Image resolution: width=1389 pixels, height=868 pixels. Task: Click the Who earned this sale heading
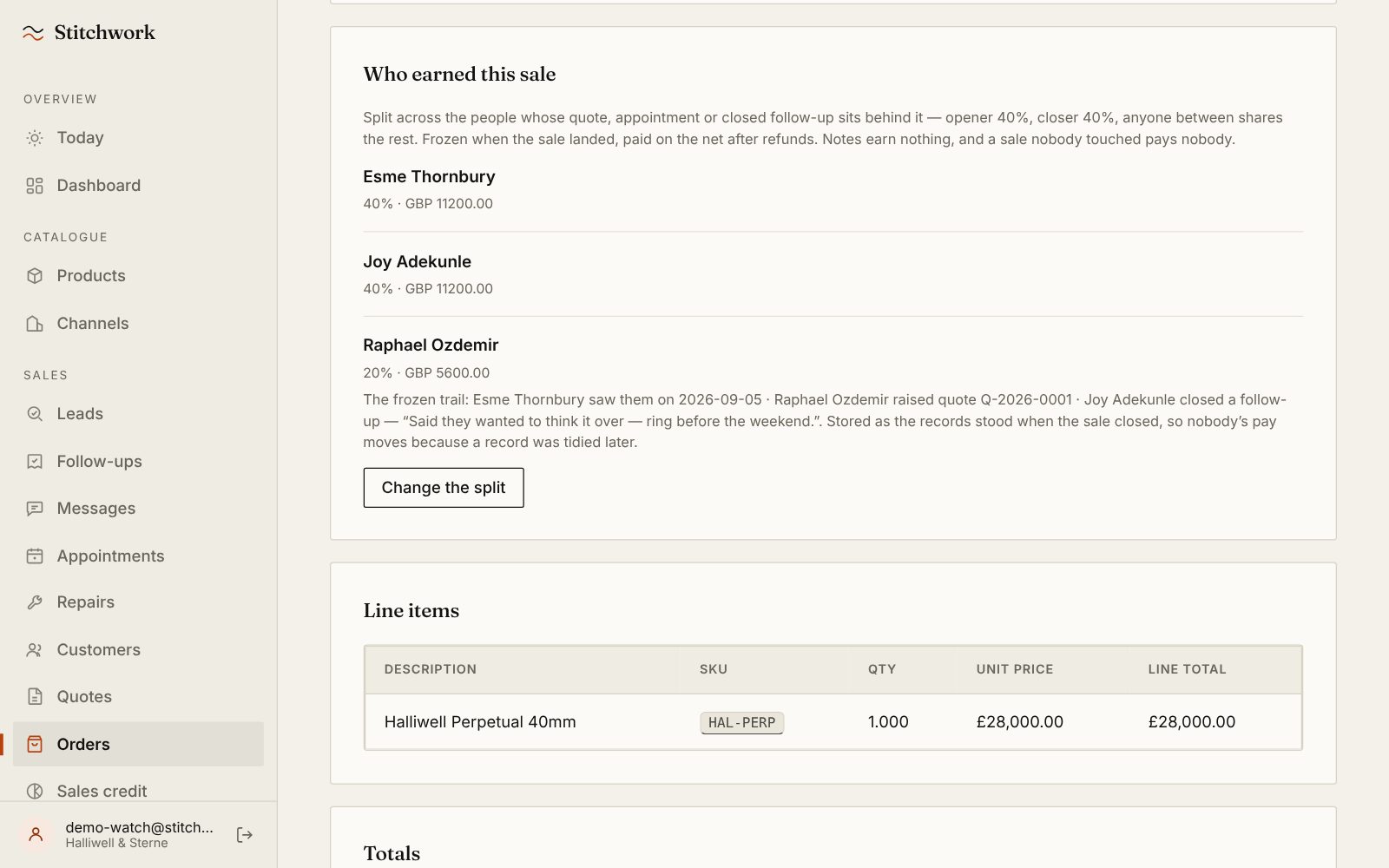(x=459, y=75)
